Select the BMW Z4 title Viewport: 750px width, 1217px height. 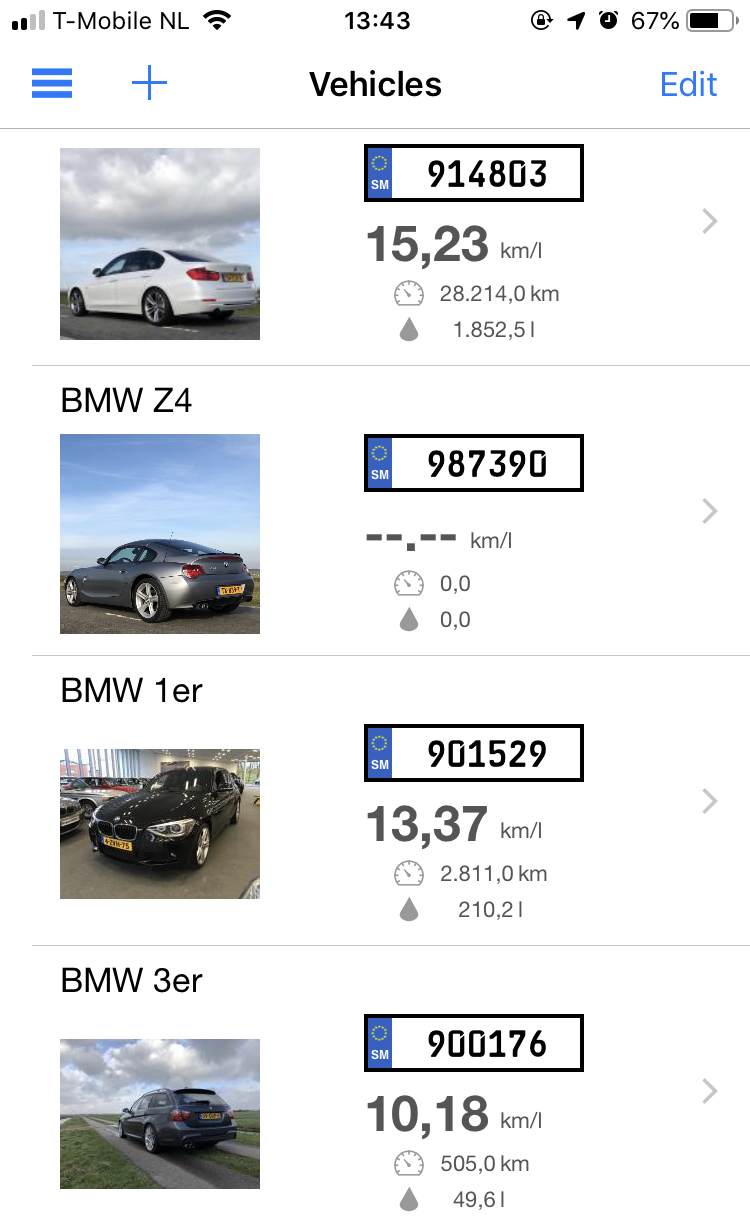(x=126, y=400)
